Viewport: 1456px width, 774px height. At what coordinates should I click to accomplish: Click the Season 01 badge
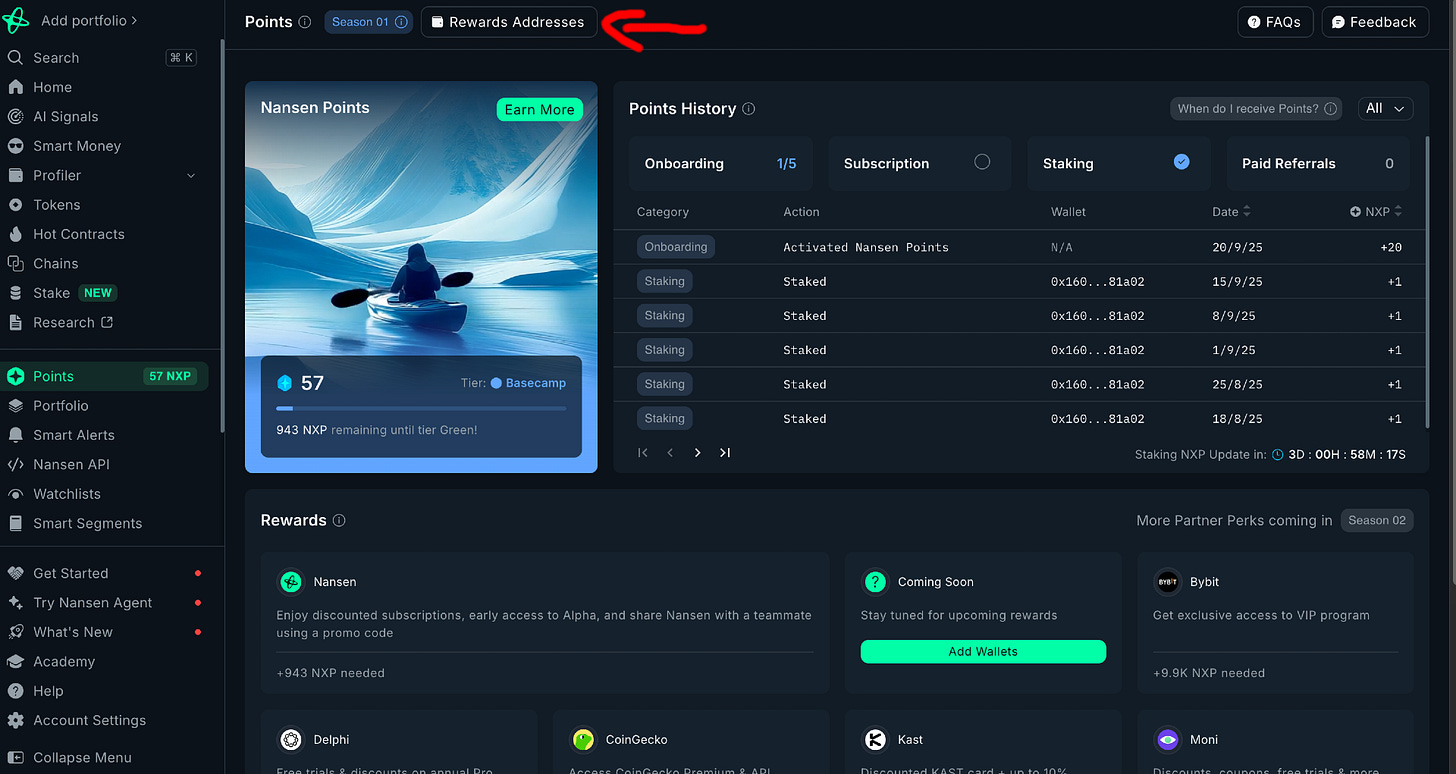369,22
